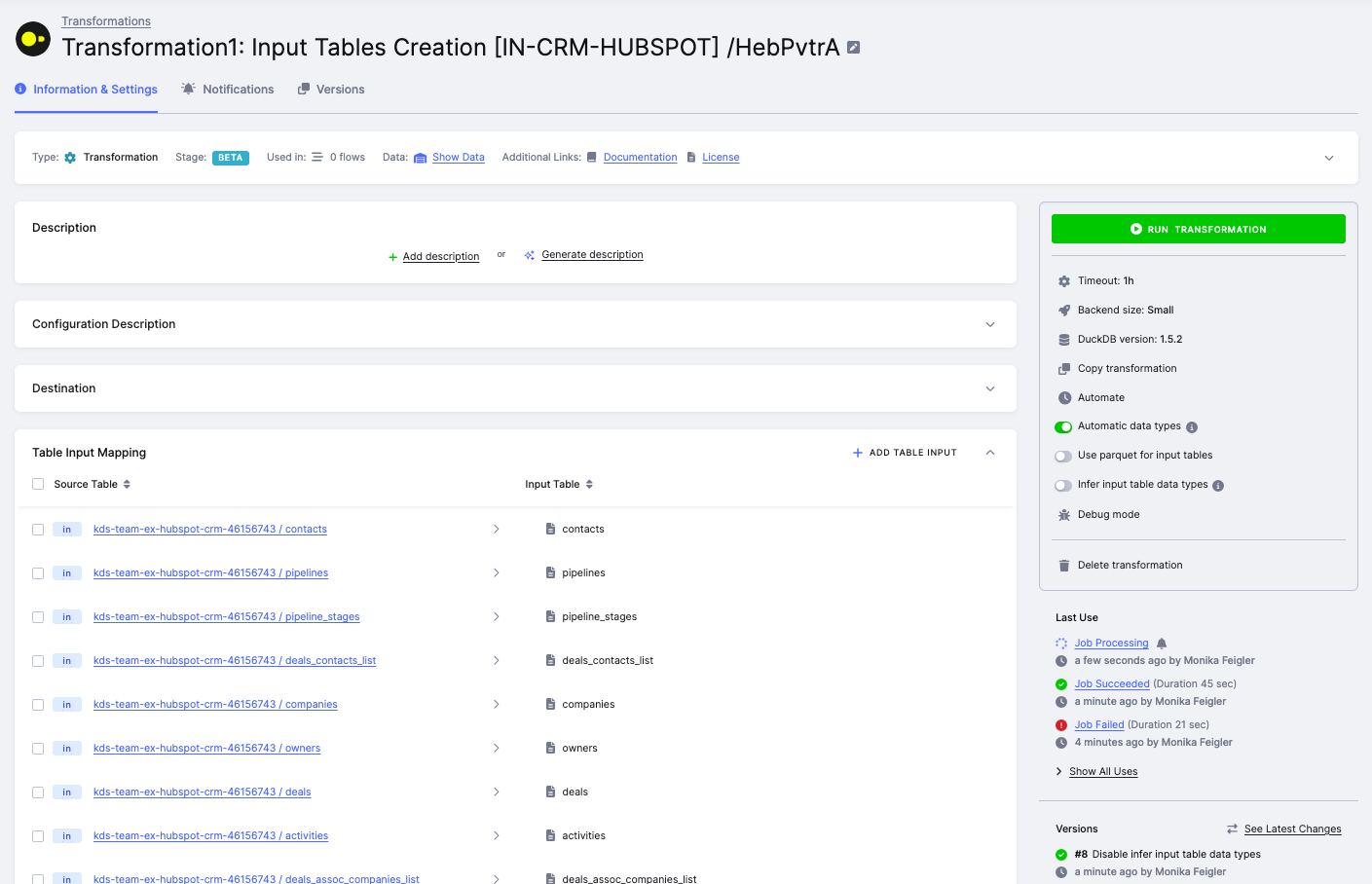Check the select-all Source Table checkbox
This screenshot has width=1372, height=884.
38,484
